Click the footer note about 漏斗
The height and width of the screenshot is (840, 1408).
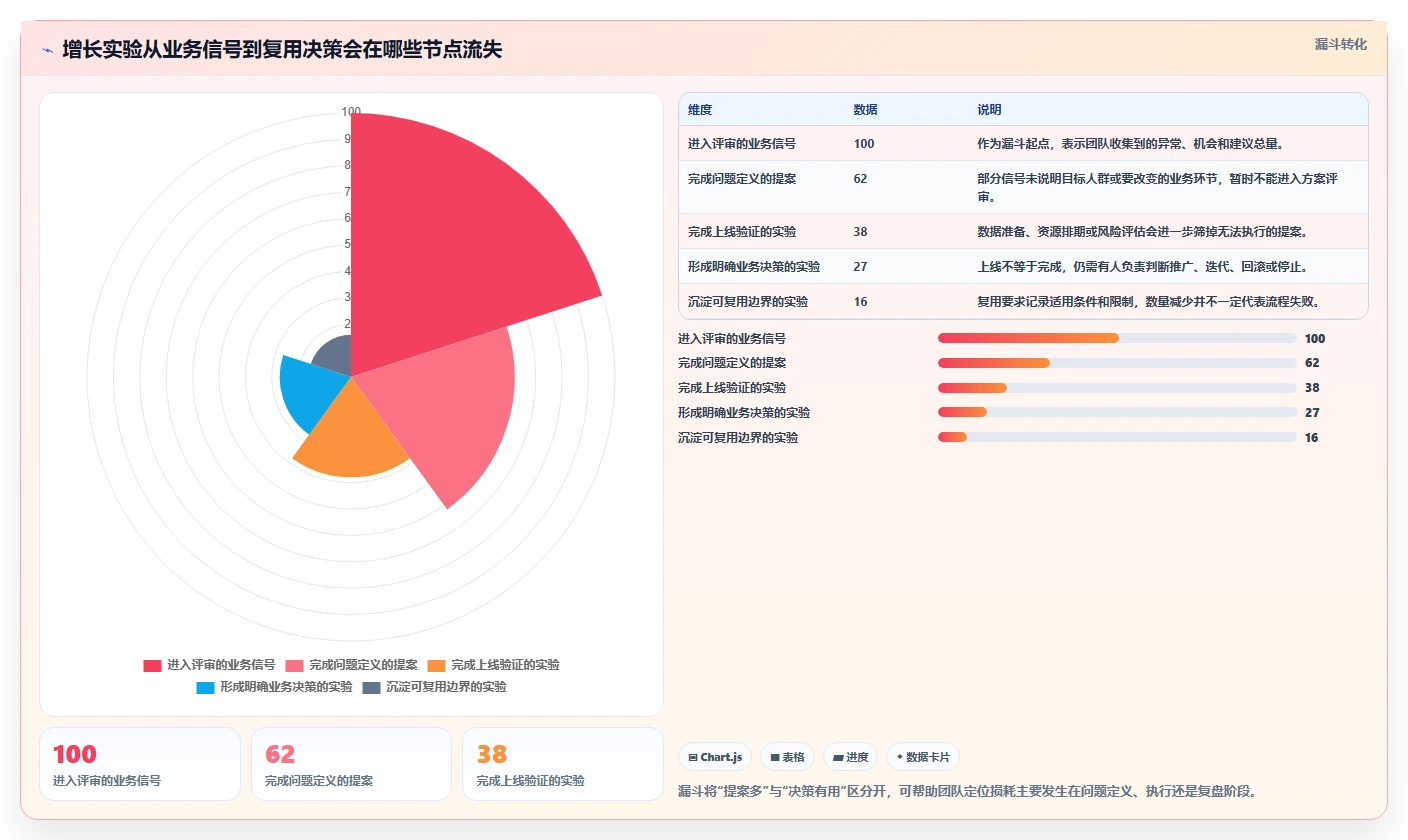pos(967,791)
